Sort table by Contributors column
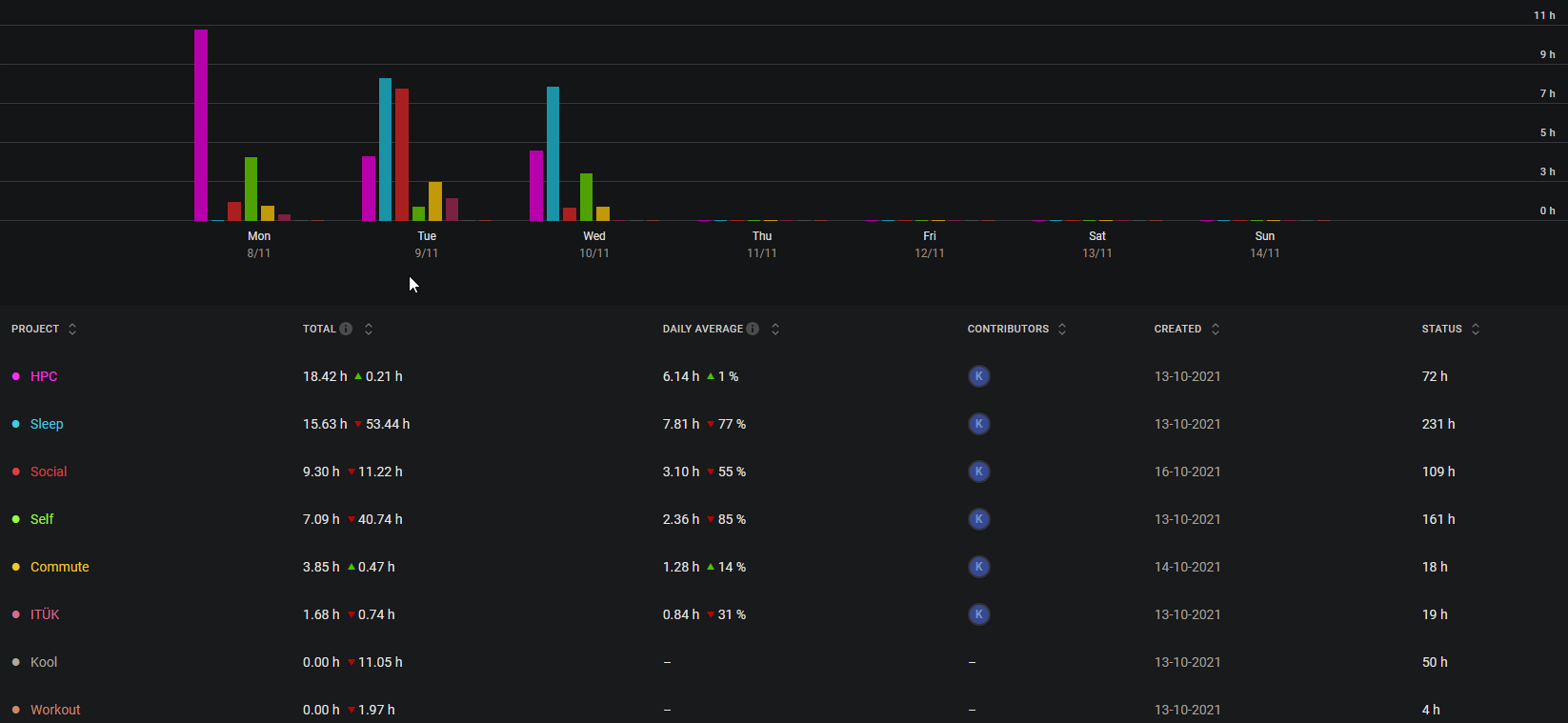1568x723 pixels. [1062, 329]
